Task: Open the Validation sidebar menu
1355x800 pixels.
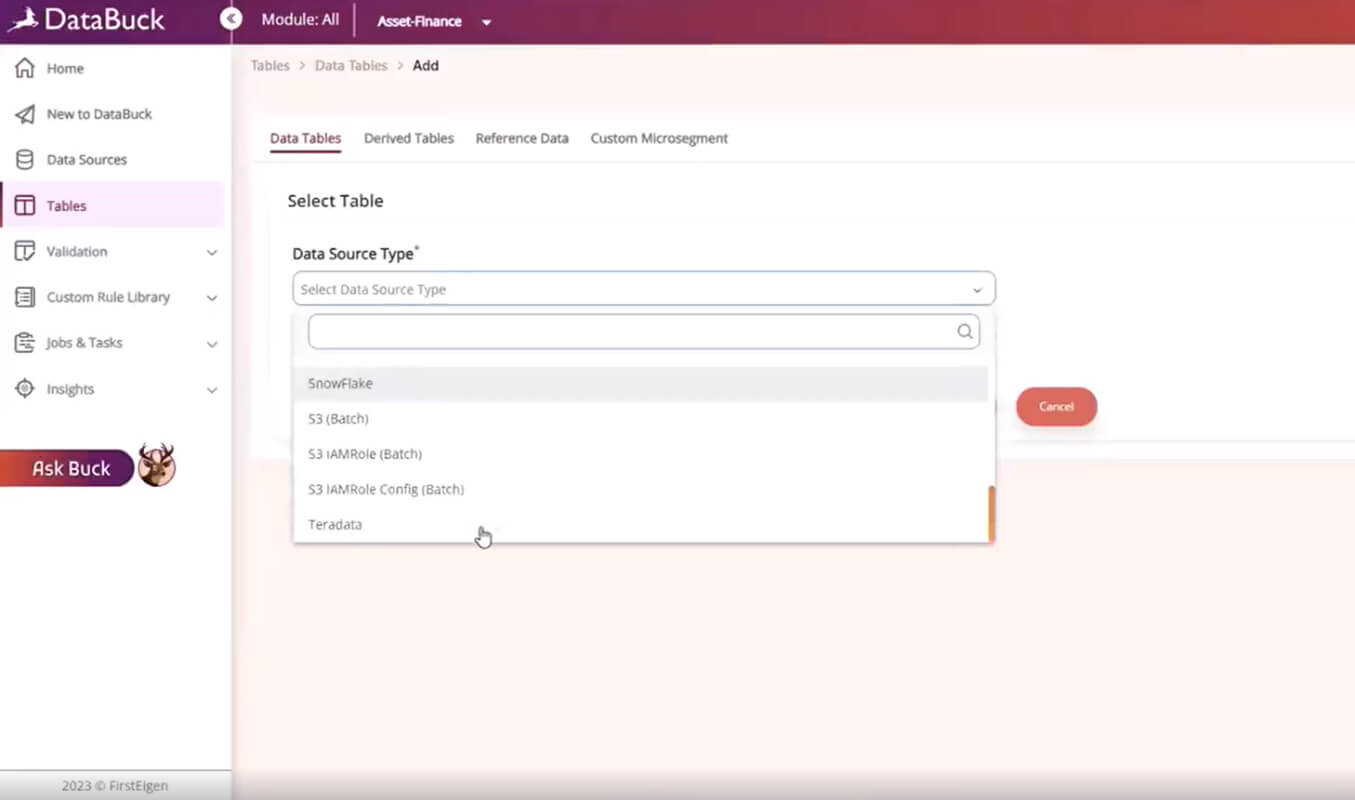Action: (x=113, y=251)
